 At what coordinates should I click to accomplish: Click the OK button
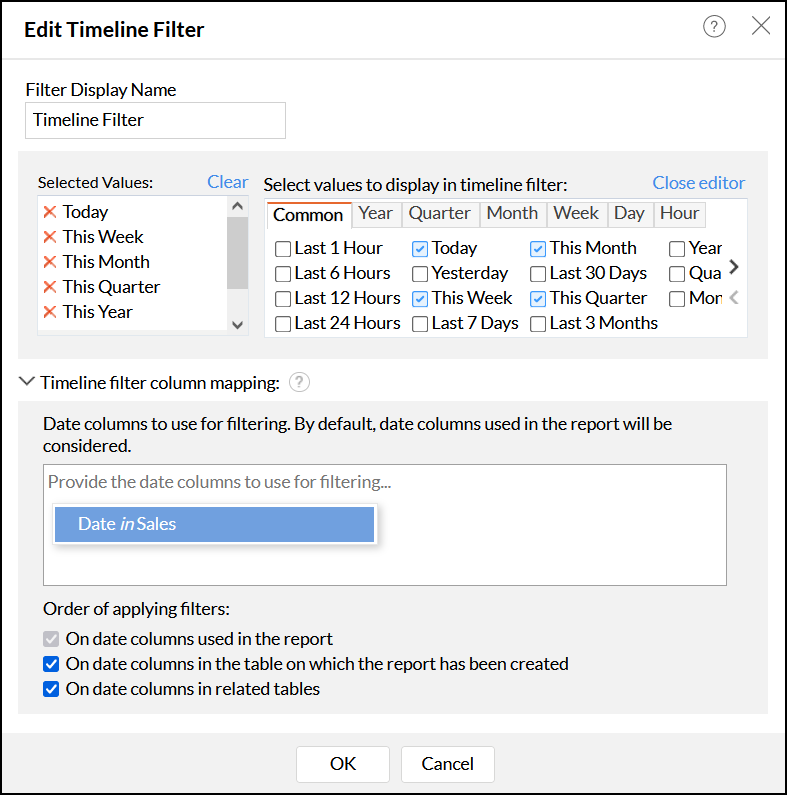(x=343, y=764)
